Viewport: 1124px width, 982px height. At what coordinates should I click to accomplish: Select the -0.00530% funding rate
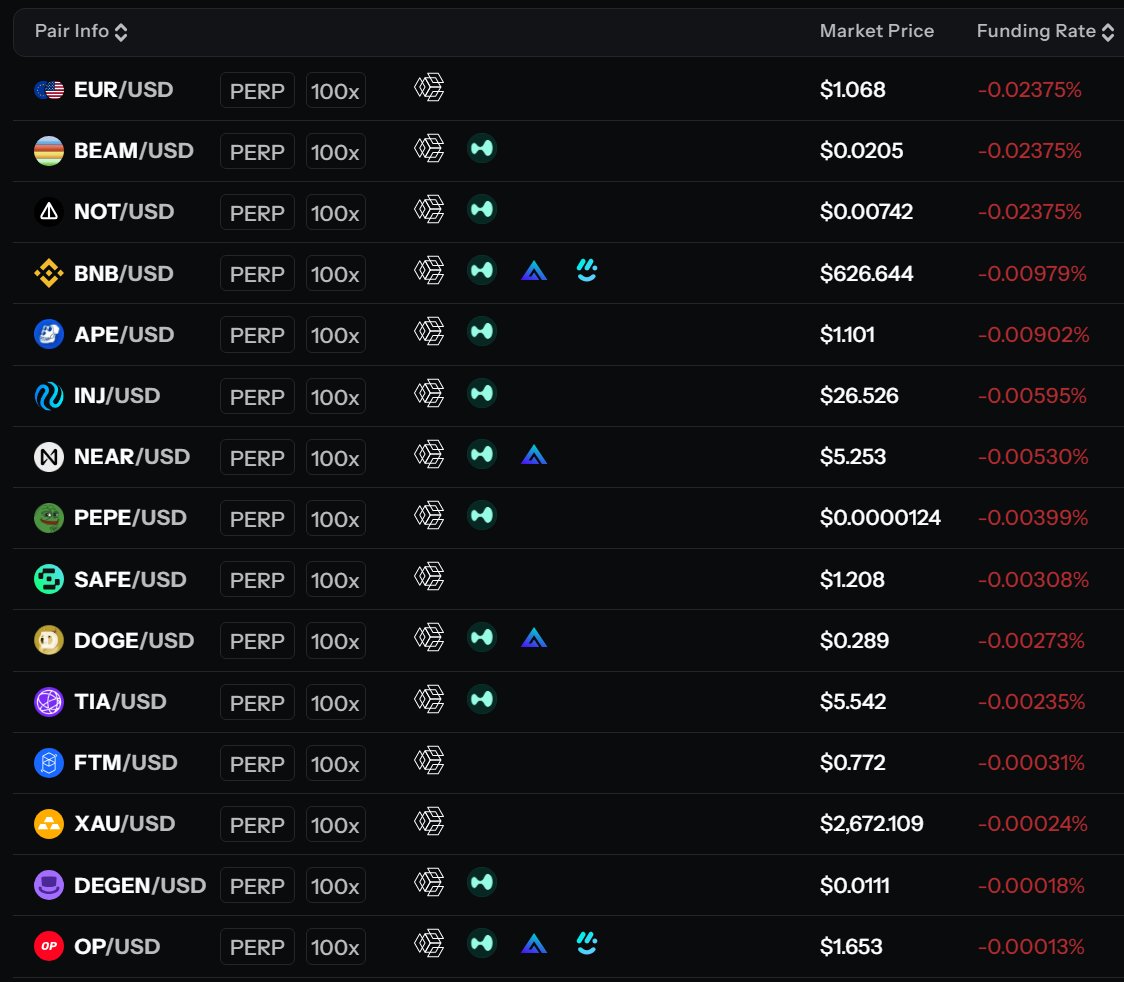(1033, 457)
